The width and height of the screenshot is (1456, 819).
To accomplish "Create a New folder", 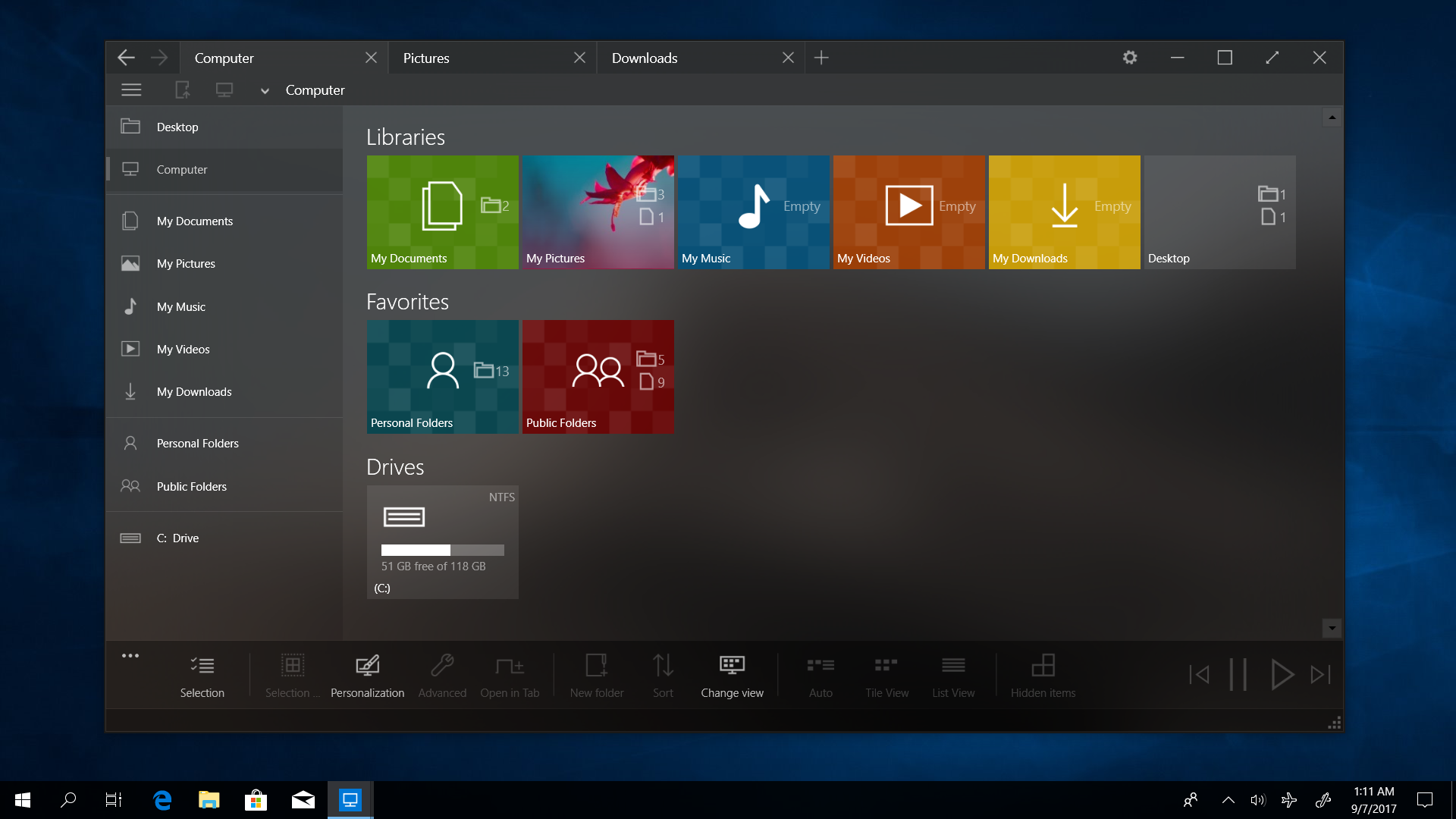I will (596, 674).
